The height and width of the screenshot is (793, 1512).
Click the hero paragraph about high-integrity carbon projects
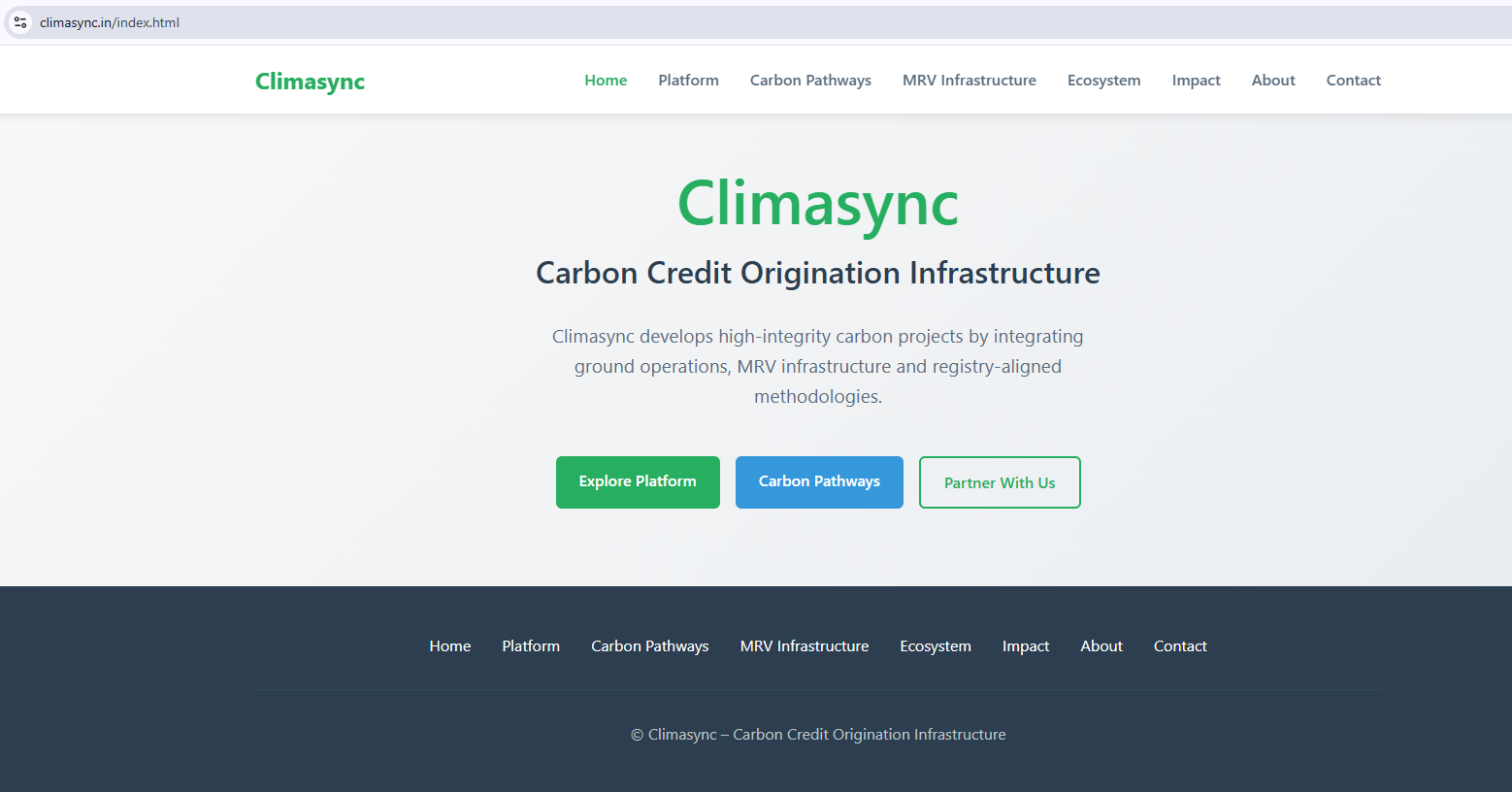[818, 366]
